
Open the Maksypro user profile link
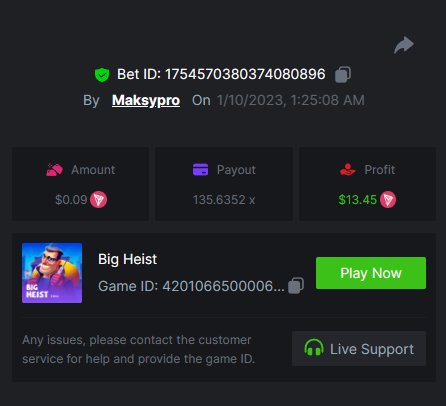pos(146,100)
